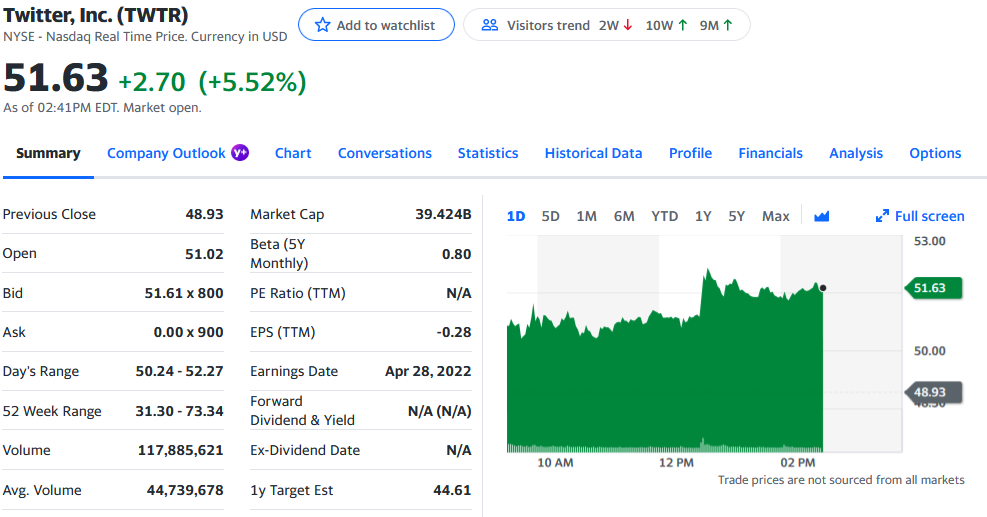Click the 1y Target Est value 44.61
This screenshot has width=987, height=517.
tap(452, 490)
